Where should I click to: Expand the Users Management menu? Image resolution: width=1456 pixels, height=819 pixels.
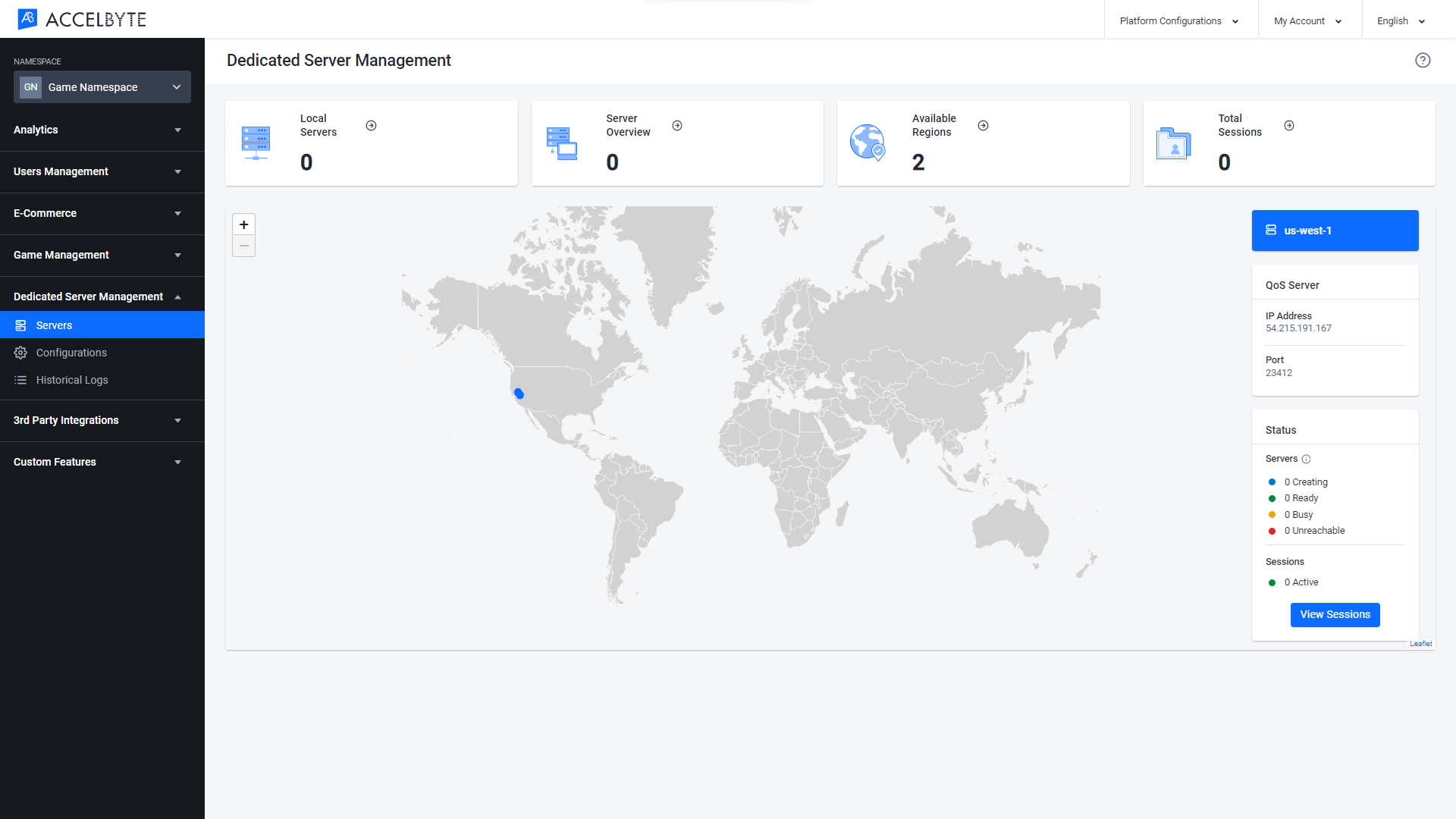coord(102,171)
